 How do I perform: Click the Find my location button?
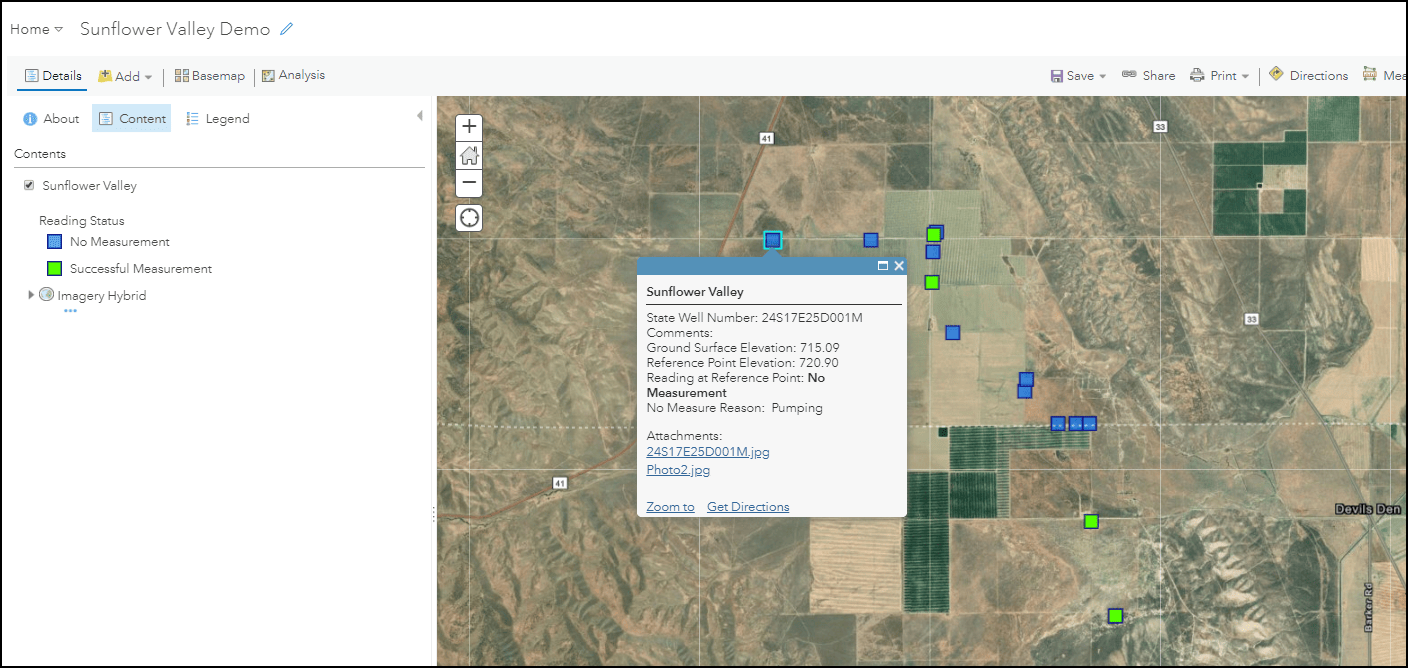point(468,217)
